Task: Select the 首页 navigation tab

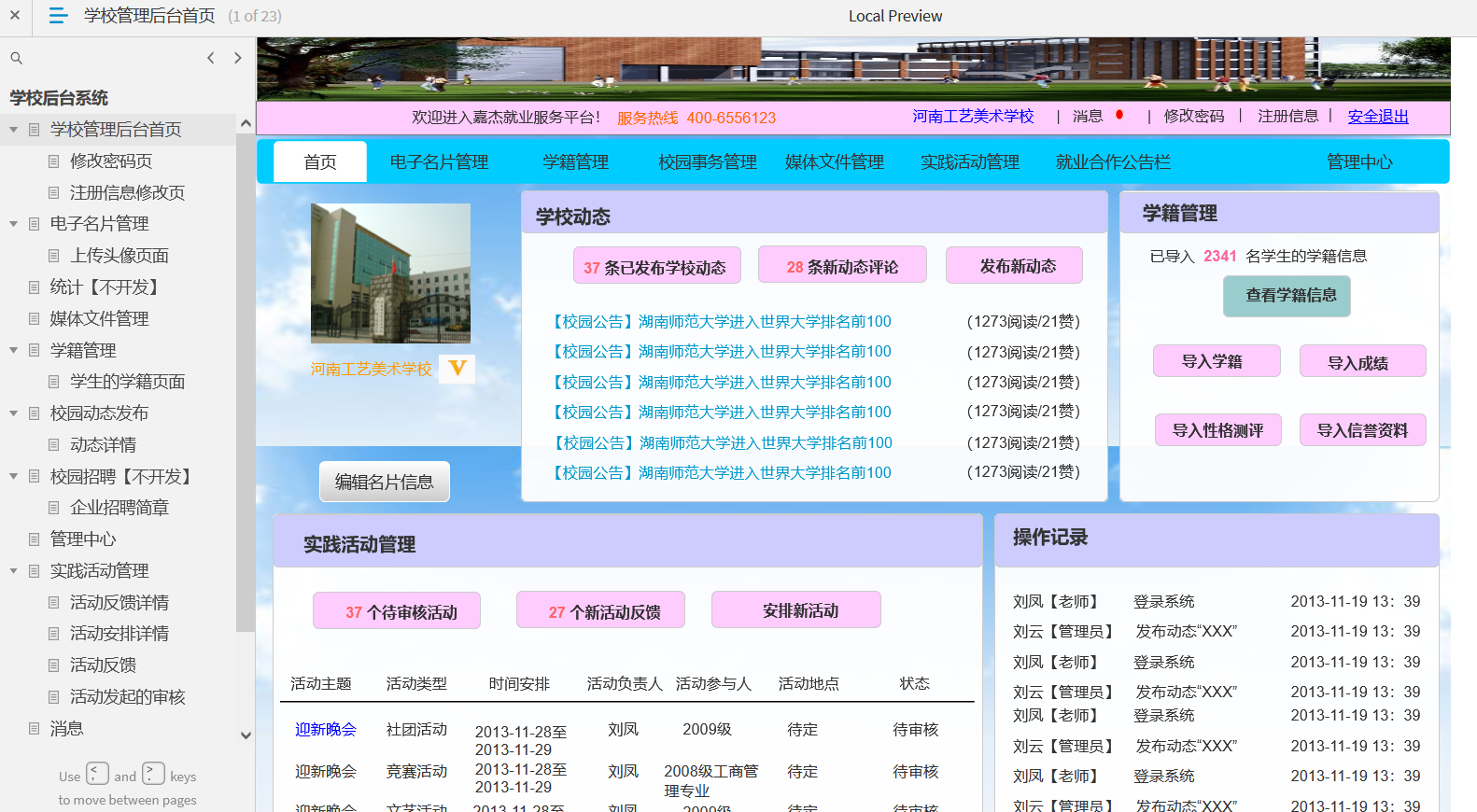Action: pyautogui.click(x=320, y=161)
